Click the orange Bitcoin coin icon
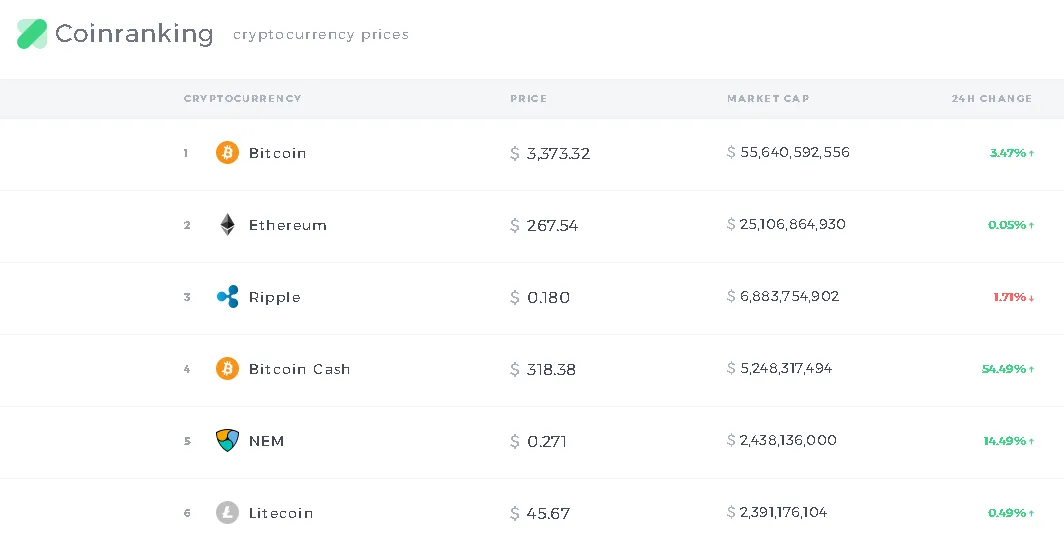This screenshot has width=1064, height=549. click(227, 153)
